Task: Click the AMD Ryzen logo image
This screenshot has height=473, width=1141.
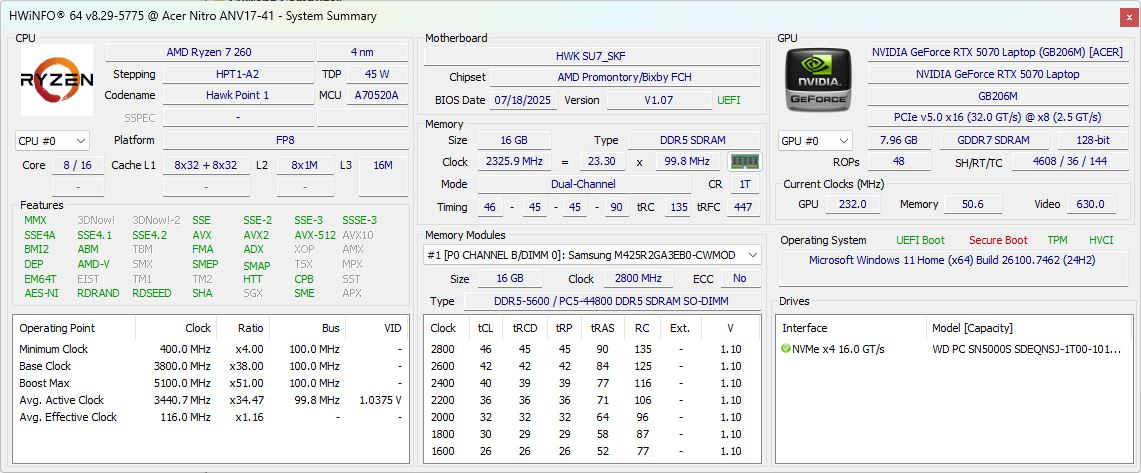Action: click(x=57, y=80)
